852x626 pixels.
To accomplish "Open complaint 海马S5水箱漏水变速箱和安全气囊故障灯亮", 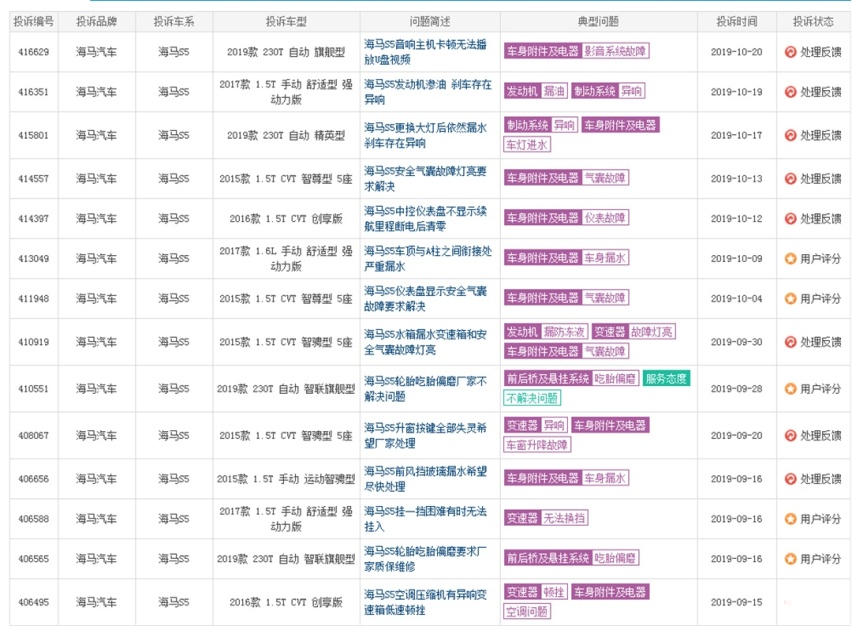I will pyautogui.click(x=425, y=342).
